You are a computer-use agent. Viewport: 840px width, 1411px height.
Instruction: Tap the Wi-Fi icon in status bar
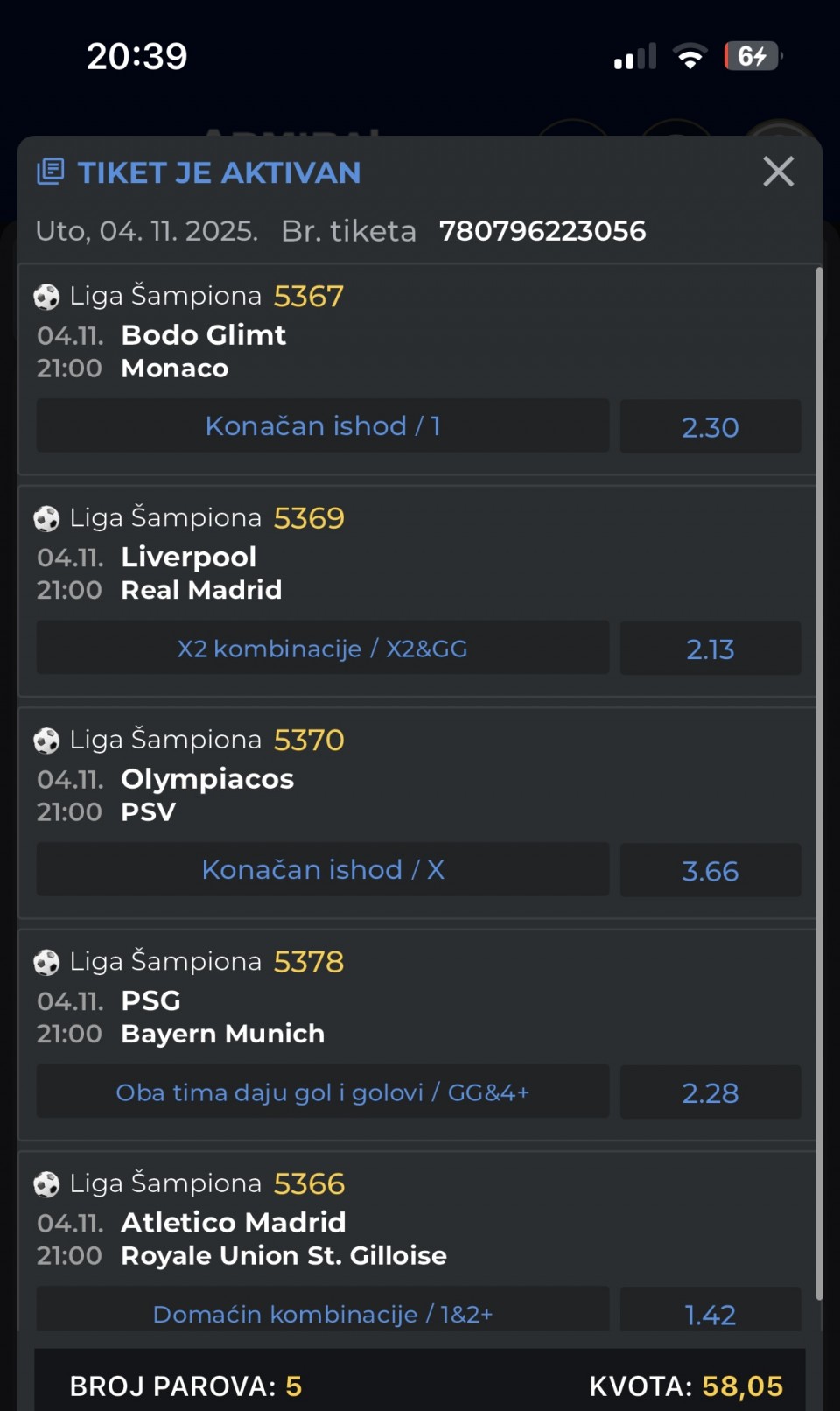pyautogui.click(x=690, y=57)
